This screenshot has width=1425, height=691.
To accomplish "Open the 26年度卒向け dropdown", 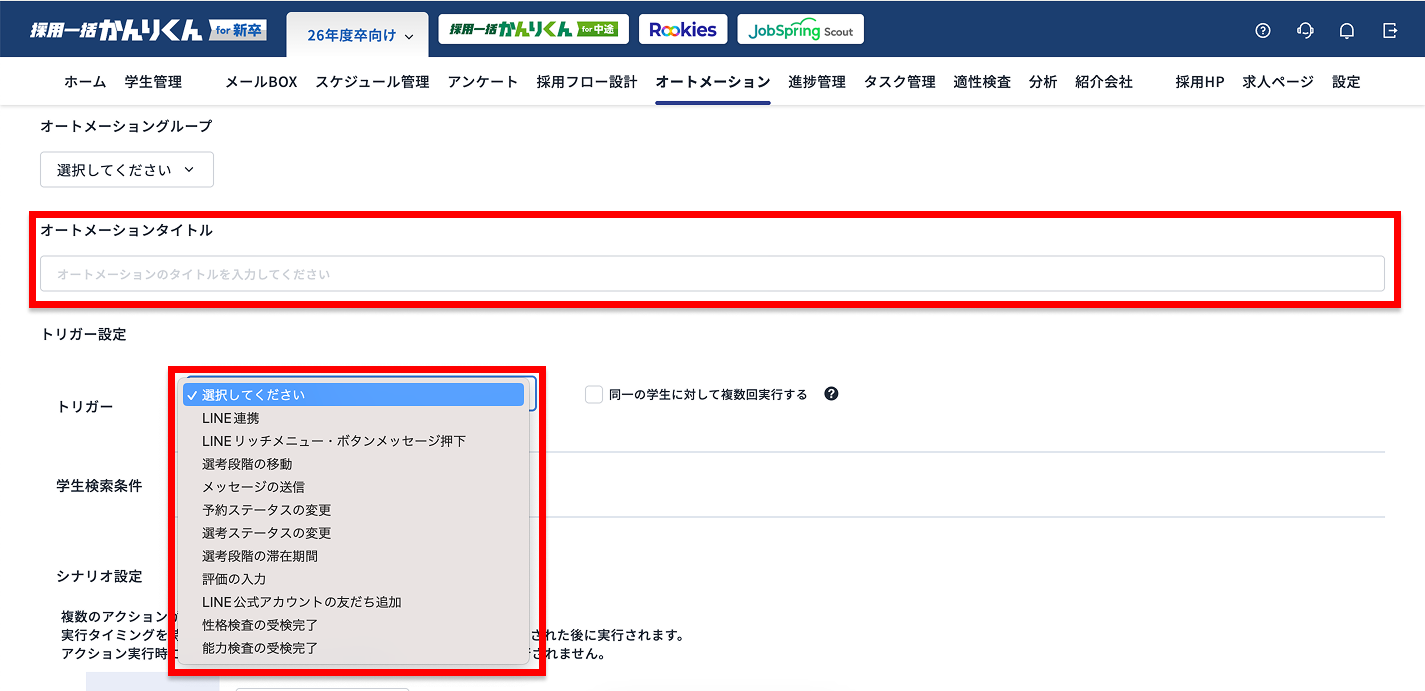I will (357, 33).
